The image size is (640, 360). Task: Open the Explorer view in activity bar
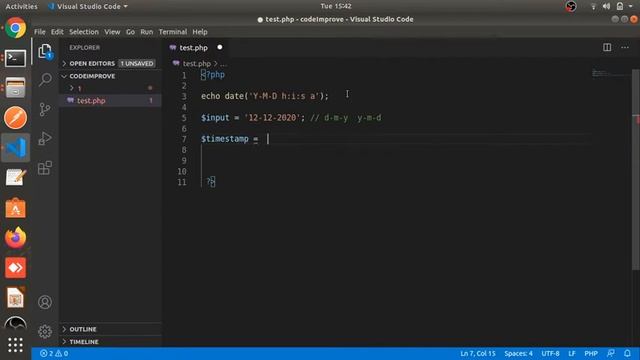coord(45,51)
